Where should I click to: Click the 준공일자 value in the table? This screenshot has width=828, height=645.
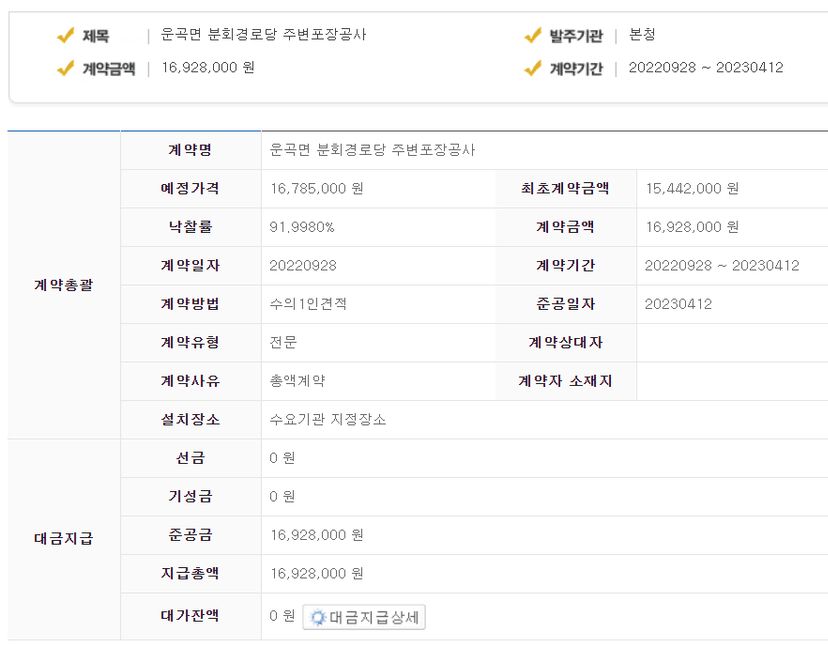pos(678,304)
